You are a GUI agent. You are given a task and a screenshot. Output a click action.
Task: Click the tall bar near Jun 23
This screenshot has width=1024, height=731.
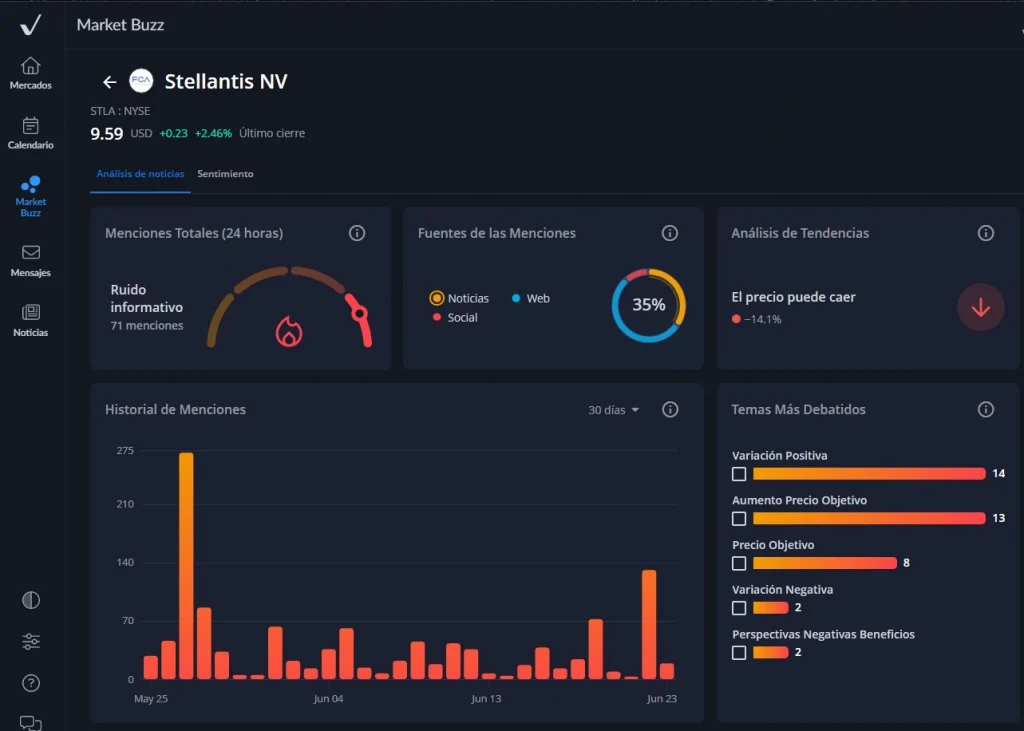click(x=649, y=625)
